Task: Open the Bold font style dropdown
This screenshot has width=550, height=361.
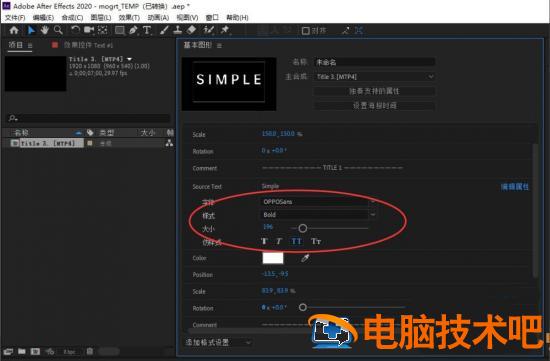Action: [x=318, y=215]
